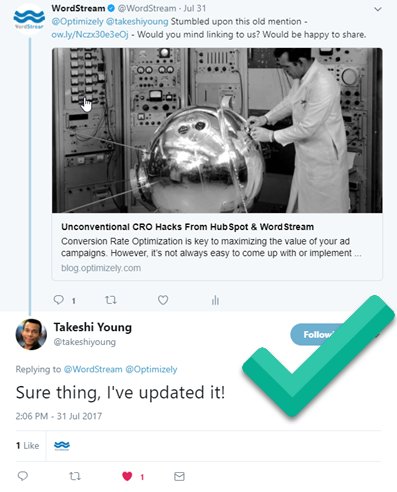Open the WordStream profile avatar at the top
The height and width of the screenshot is (492, 397).
(29, 19)
